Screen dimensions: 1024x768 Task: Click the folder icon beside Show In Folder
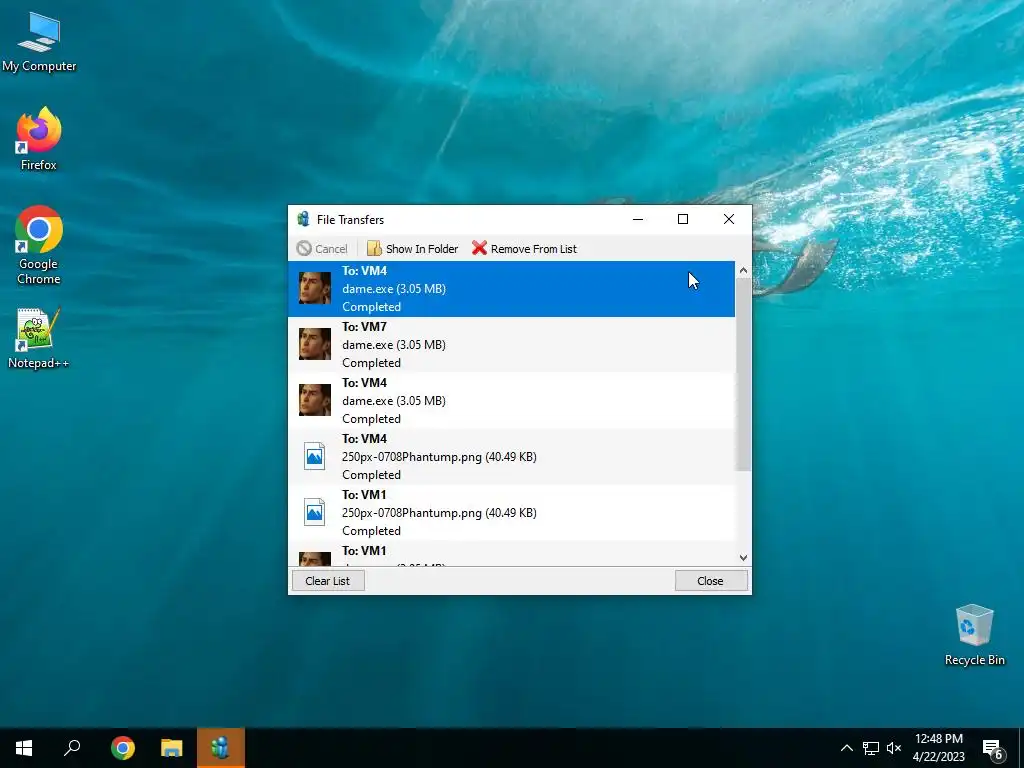point(374,248)
